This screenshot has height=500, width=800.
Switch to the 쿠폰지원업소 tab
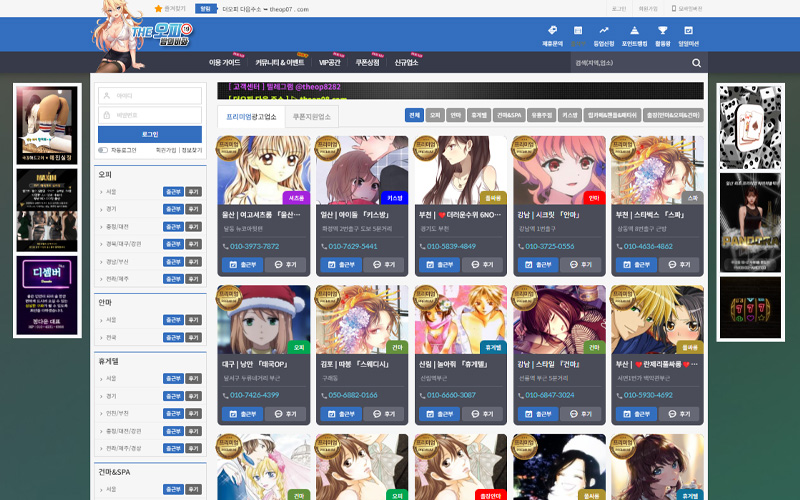(312, 117)
